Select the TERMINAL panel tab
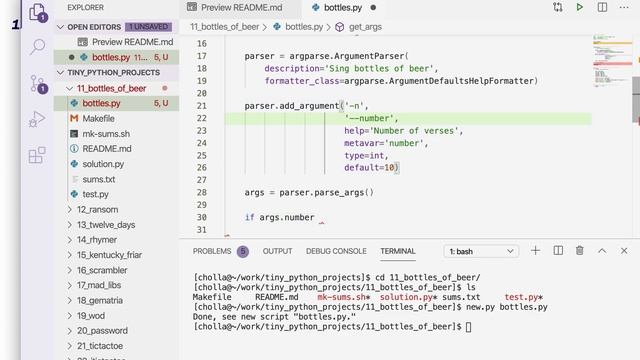This screenshot has width=640, height=360. tap(398, 251)
